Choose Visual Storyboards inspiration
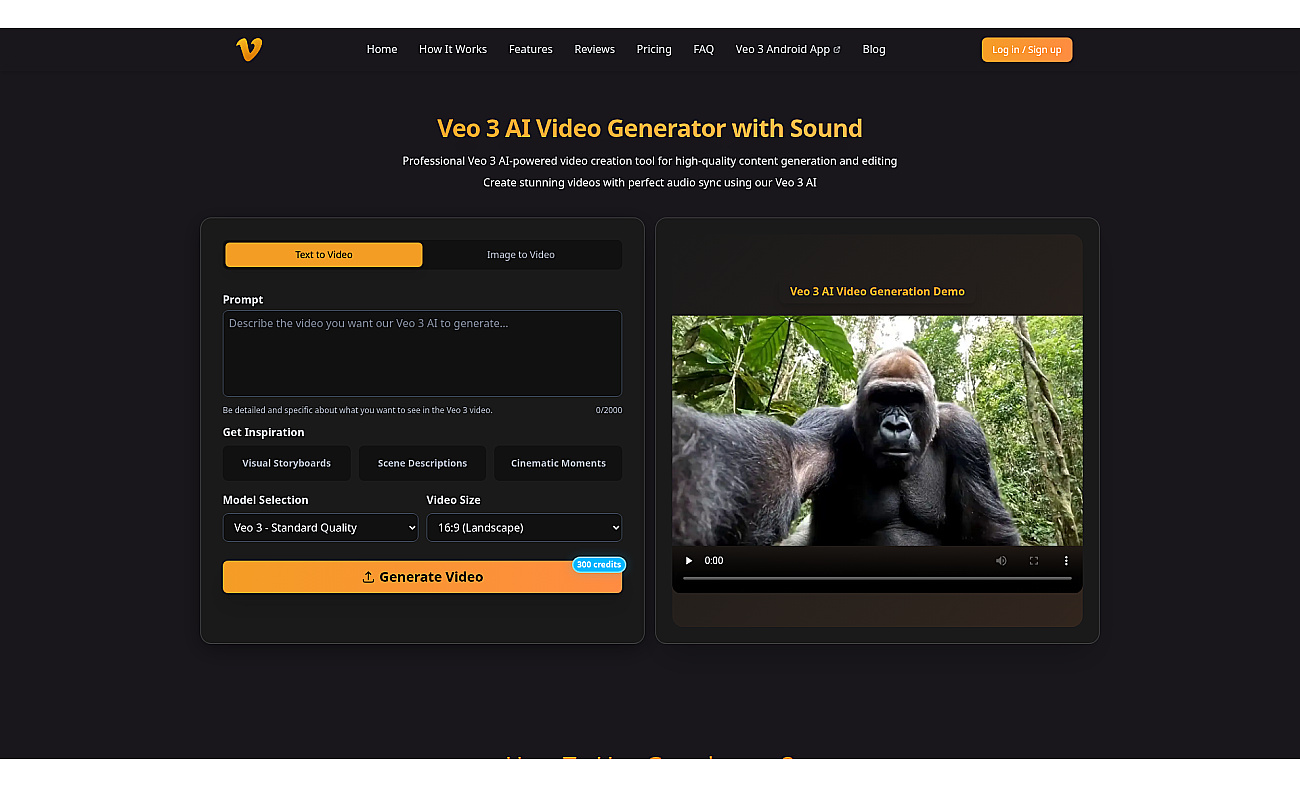Screen dimensions: 1300x788 coord(286,463)
